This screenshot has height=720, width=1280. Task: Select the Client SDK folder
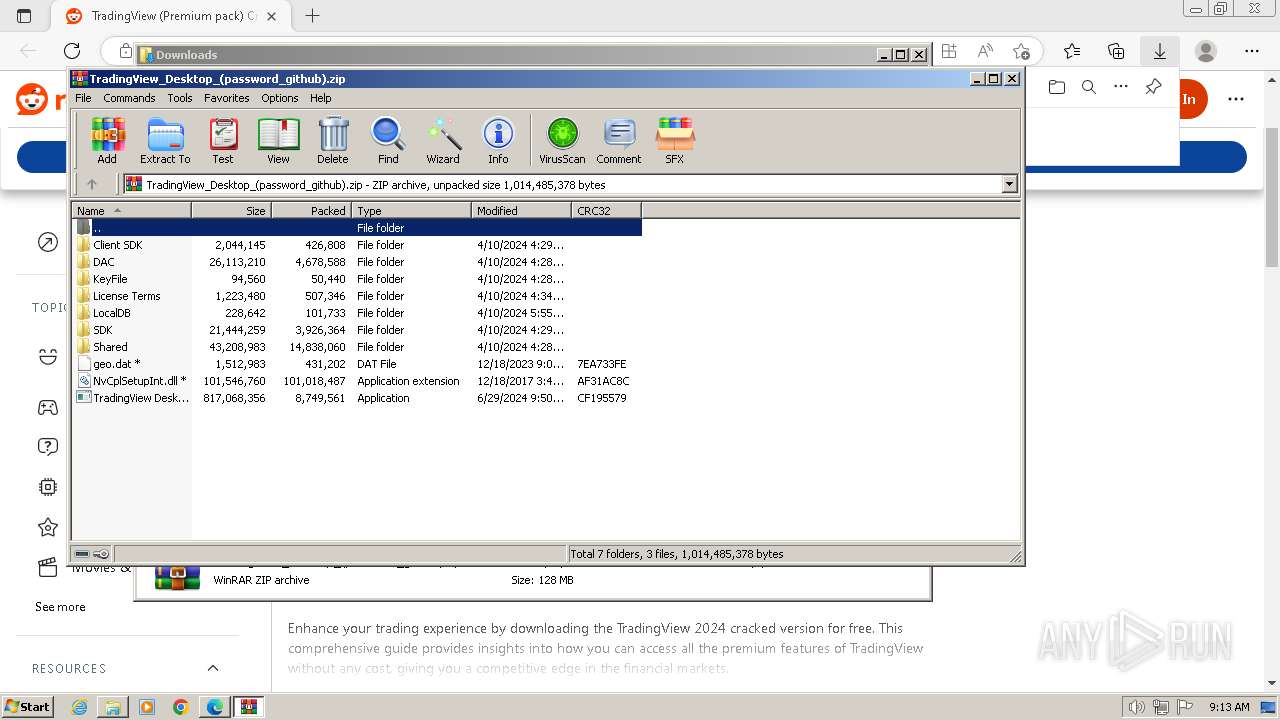(x=357, y=245)
